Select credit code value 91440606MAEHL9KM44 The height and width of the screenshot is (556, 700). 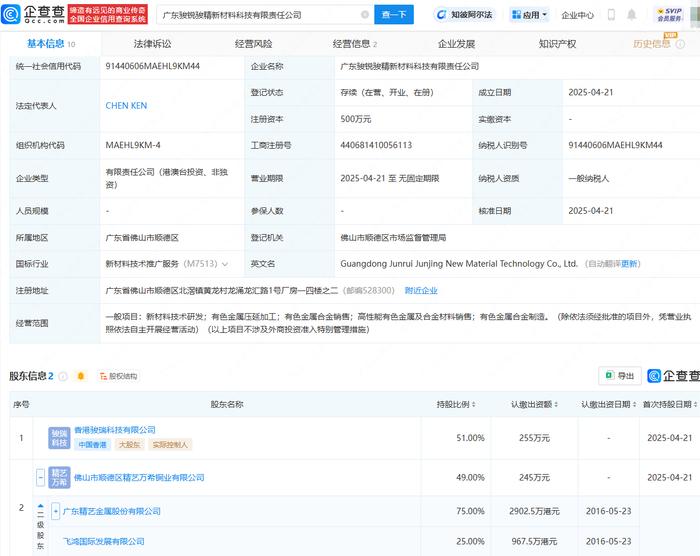pos(153,66)
